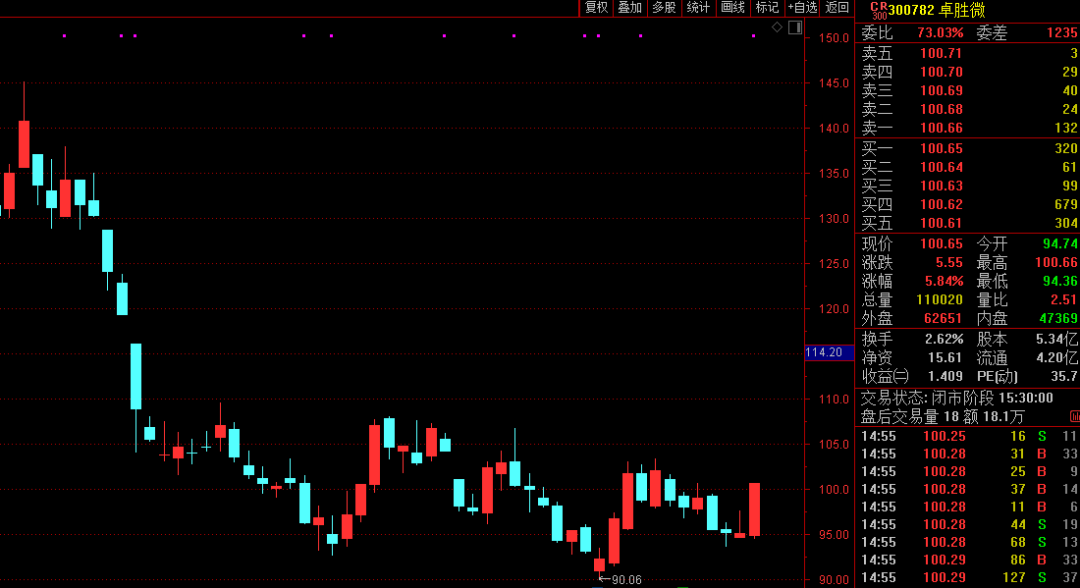Open the after-hours trading chart icon

pos(1074,417)
